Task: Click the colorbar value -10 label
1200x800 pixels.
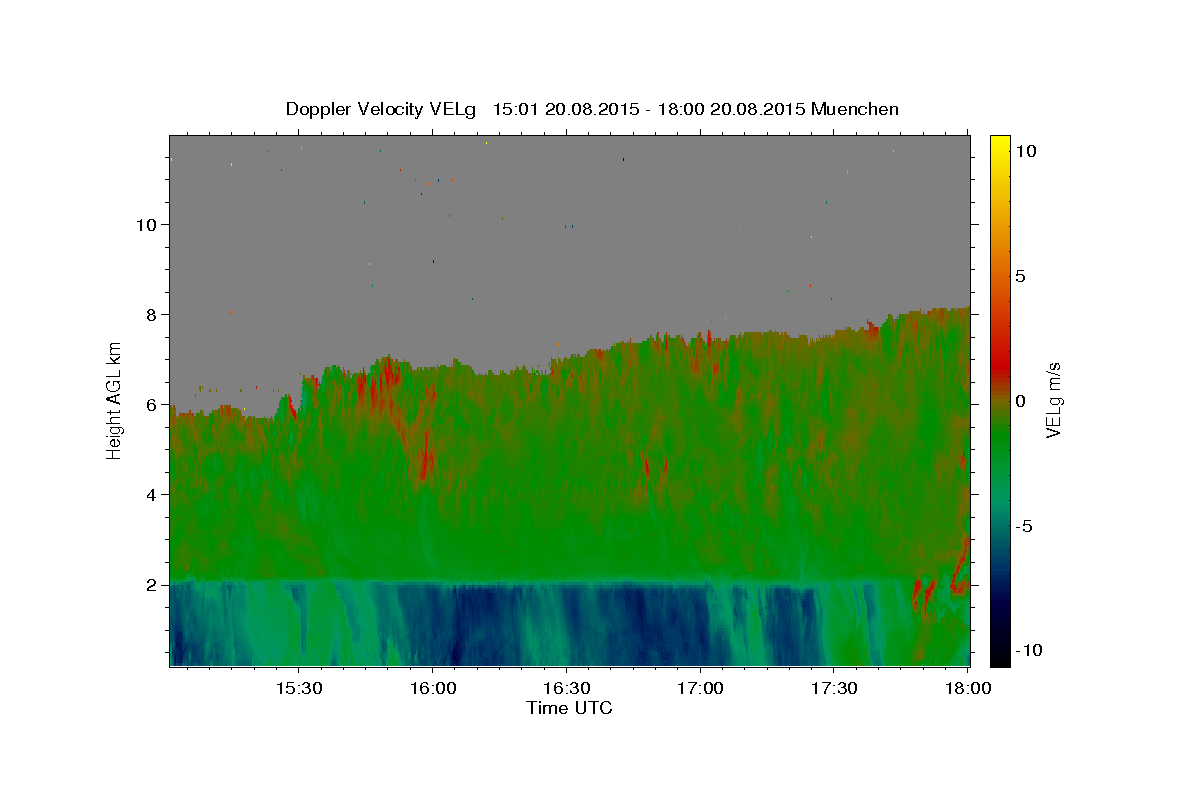Action: pyautogui.click(x=1029, y=650)
